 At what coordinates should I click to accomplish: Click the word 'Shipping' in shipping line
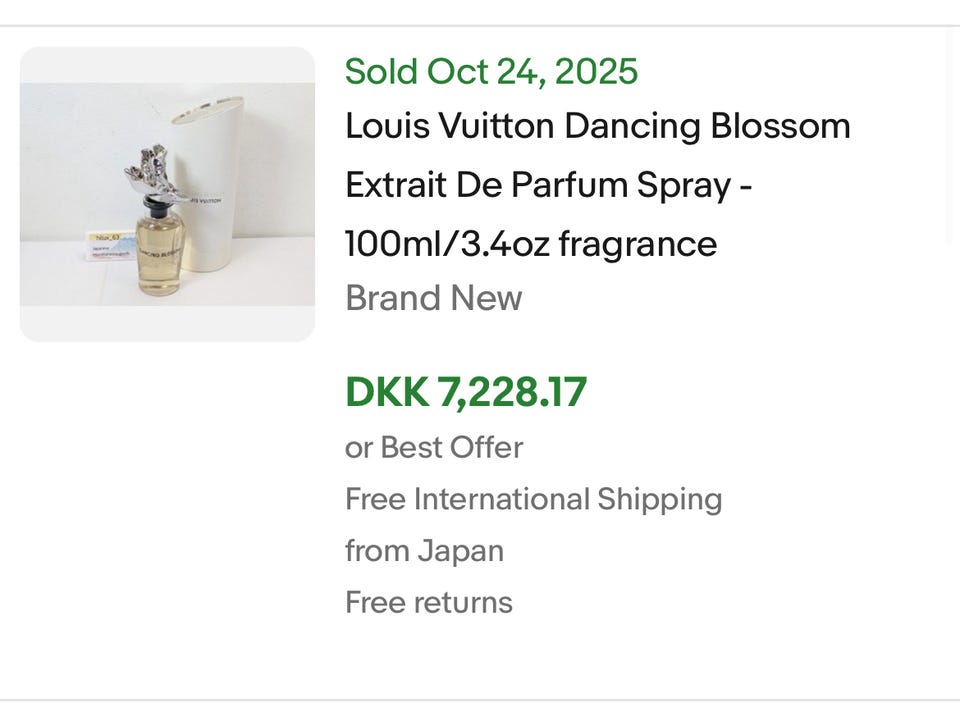click(x=659, y=499)
